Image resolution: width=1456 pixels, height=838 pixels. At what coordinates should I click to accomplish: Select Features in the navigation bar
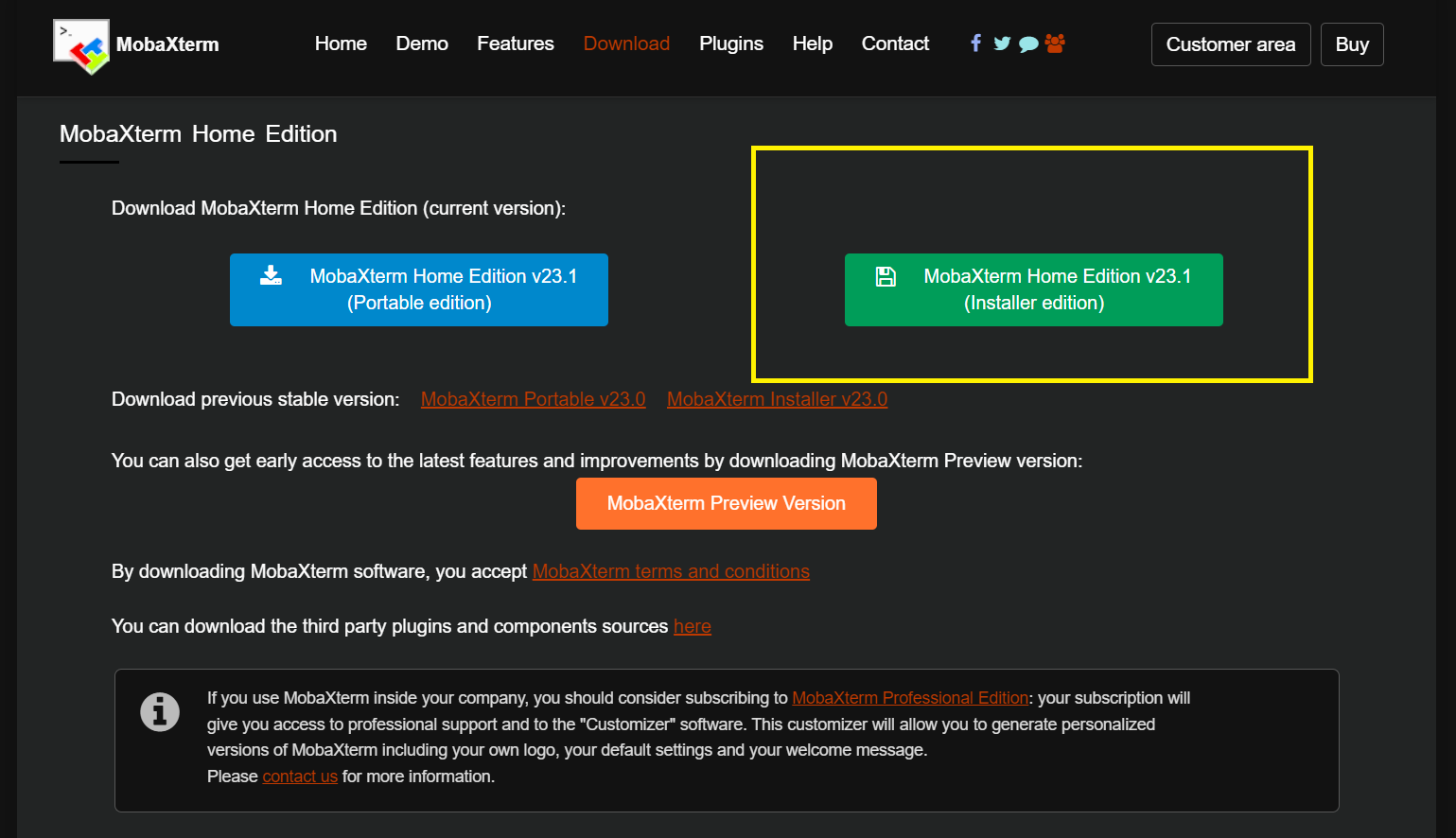pos(516,44)
